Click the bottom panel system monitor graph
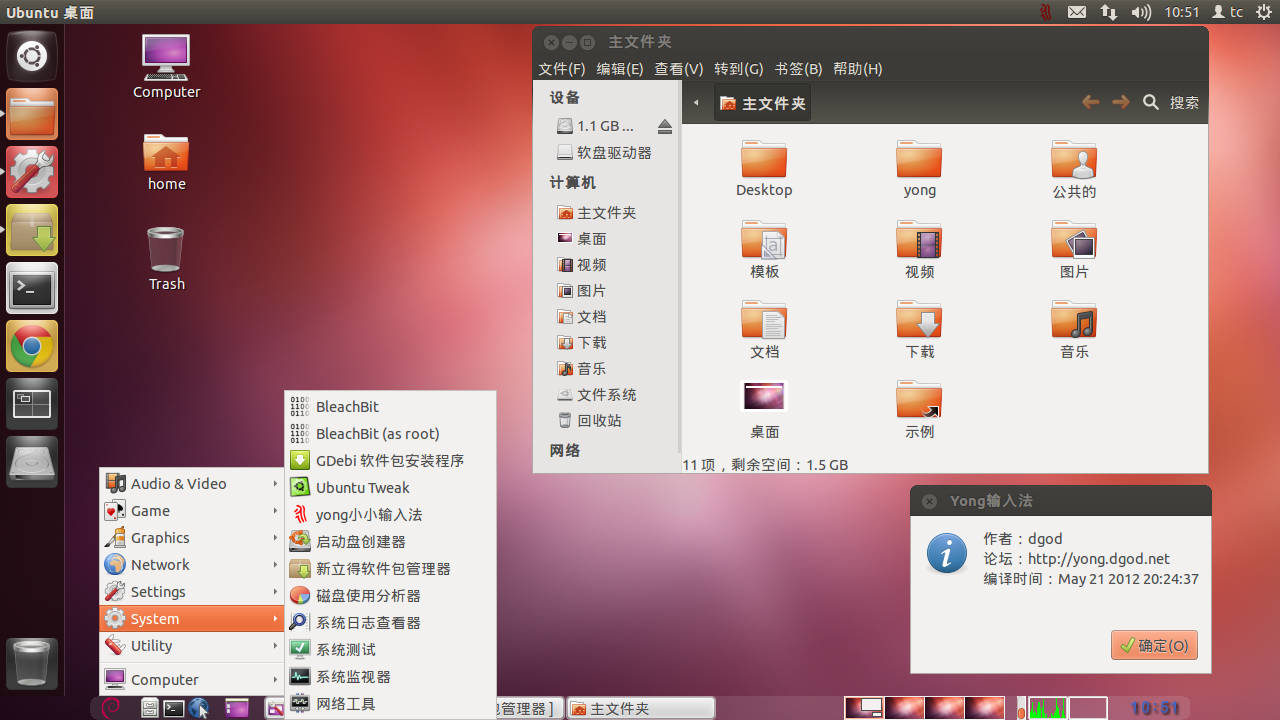 [1047, 708]
